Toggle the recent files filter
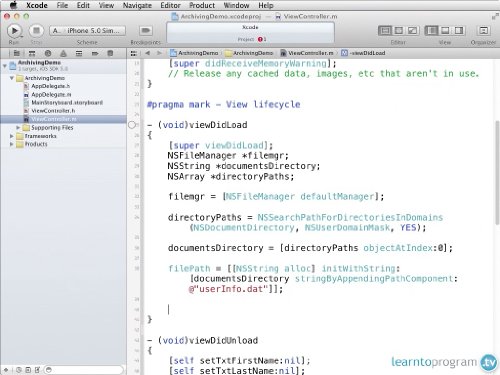 click(x=19, y=370)
